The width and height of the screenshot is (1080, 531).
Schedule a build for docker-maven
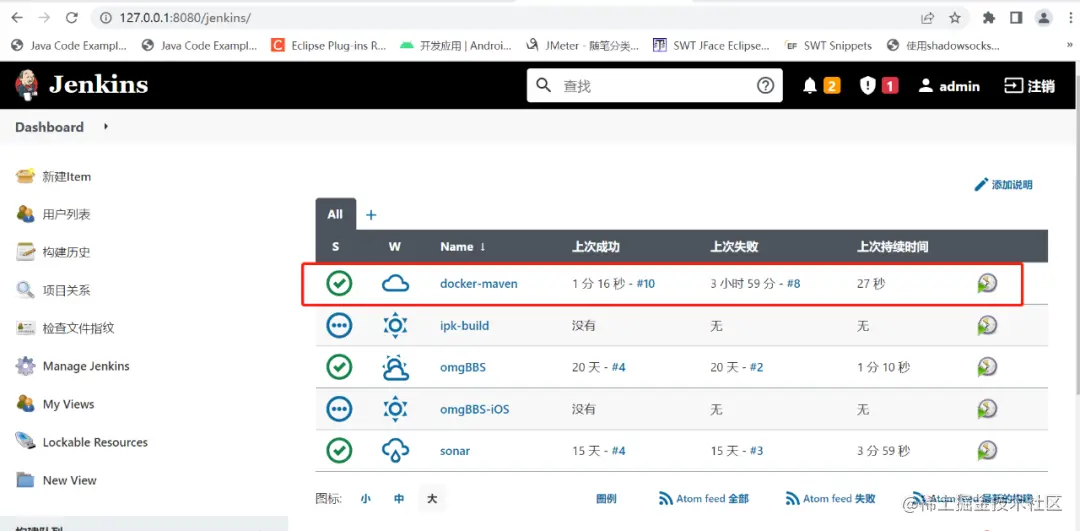pyautogui.click(x=987, y=283)
